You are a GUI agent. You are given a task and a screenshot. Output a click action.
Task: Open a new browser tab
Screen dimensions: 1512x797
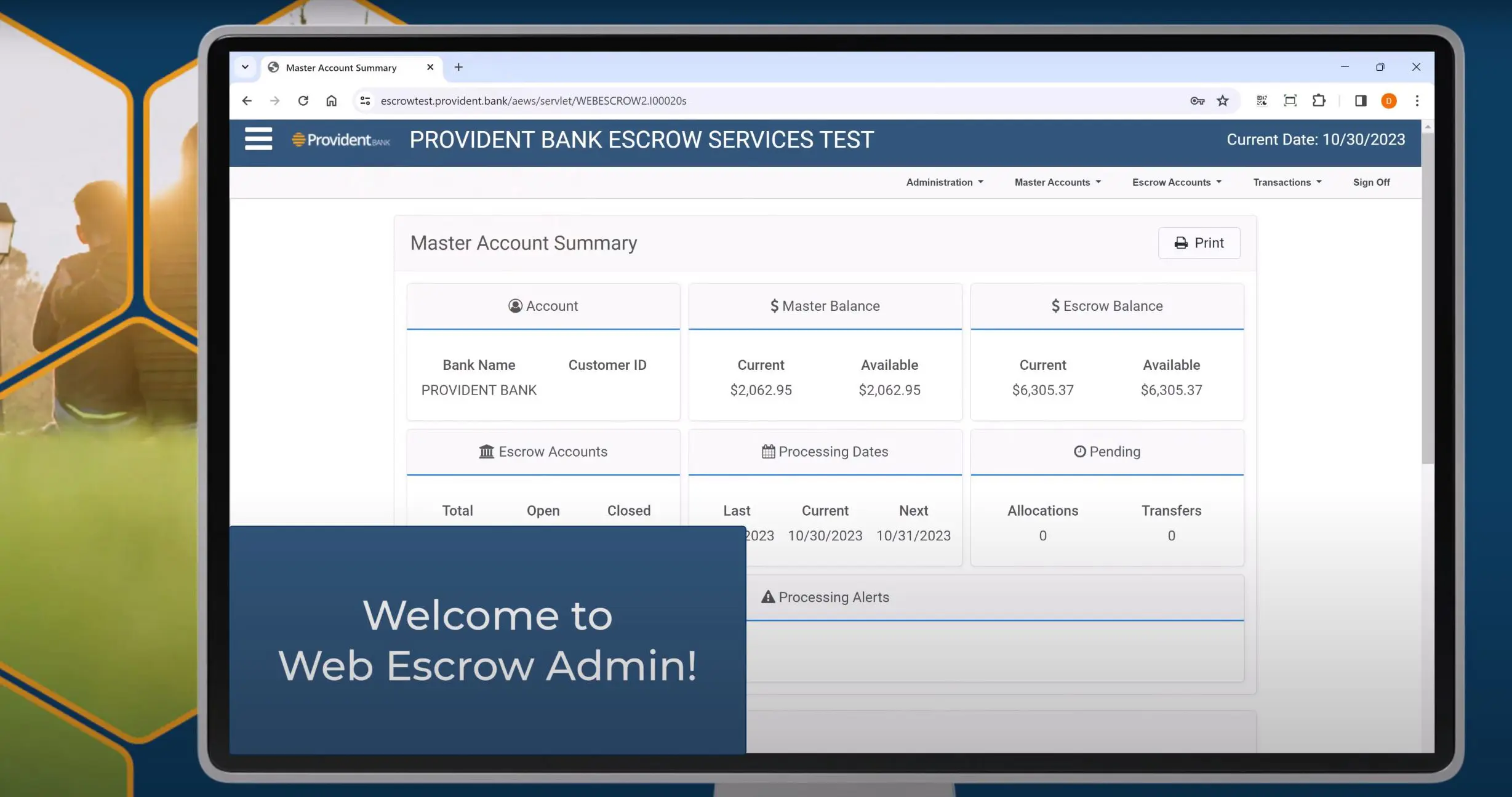click(x=458, y=67)
